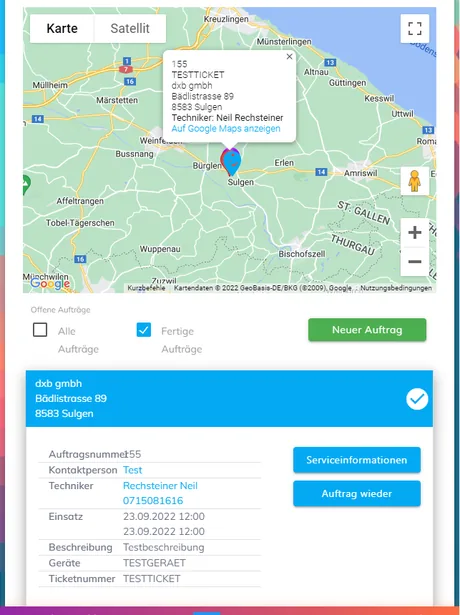Select the Street View pegman icon
The height and width of the screenshot is (615, 460).
pos(415,181)
